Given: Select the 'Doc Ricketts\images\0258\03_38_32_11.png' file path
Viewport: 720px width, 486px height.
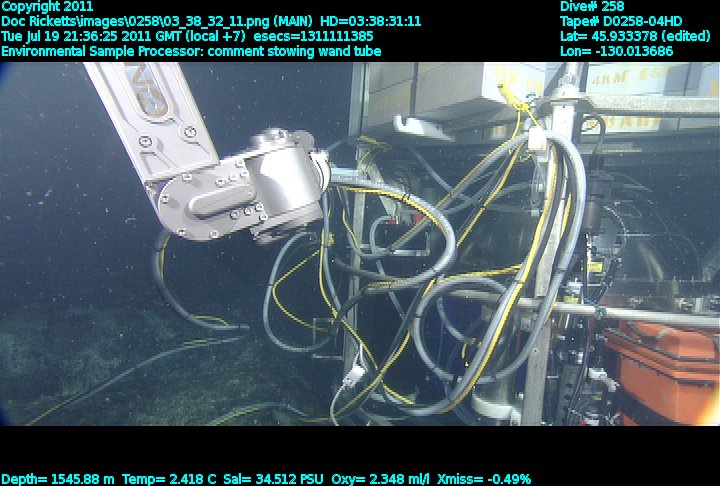Looking at the screenshot, I should click(134, 22).
